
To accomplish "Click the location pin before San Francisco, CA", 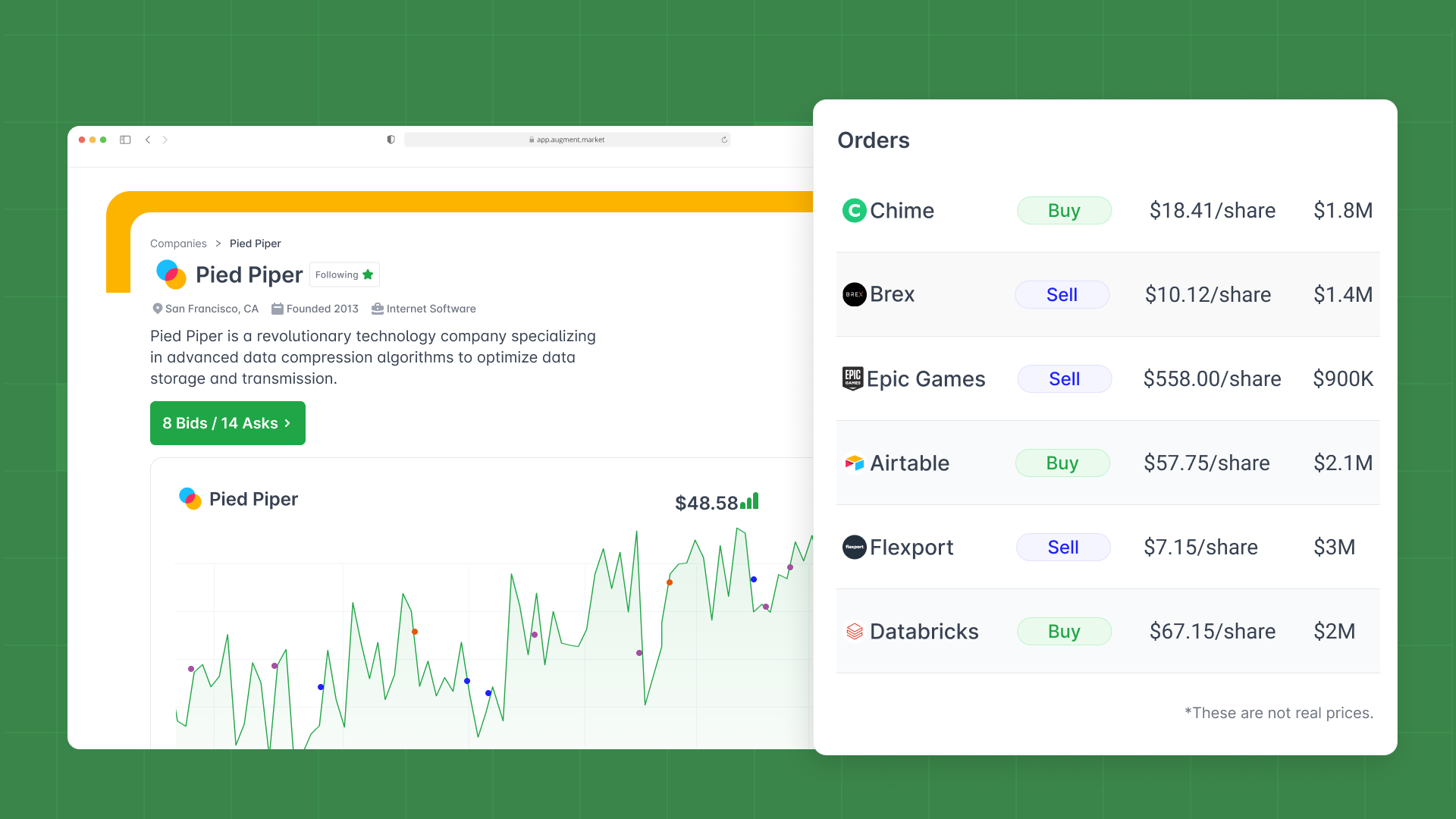I will click(x=157, y=309).
